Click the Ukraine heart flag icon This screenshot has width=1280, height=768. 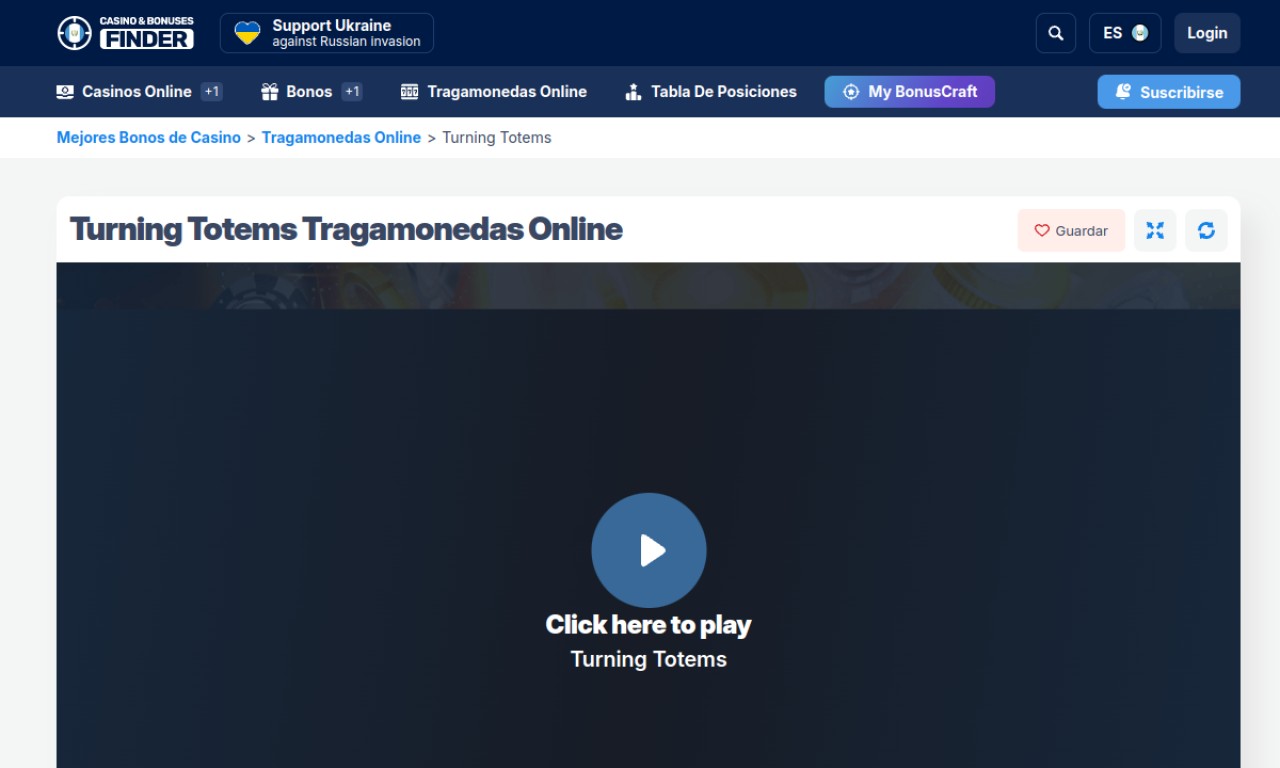(247, 33)
